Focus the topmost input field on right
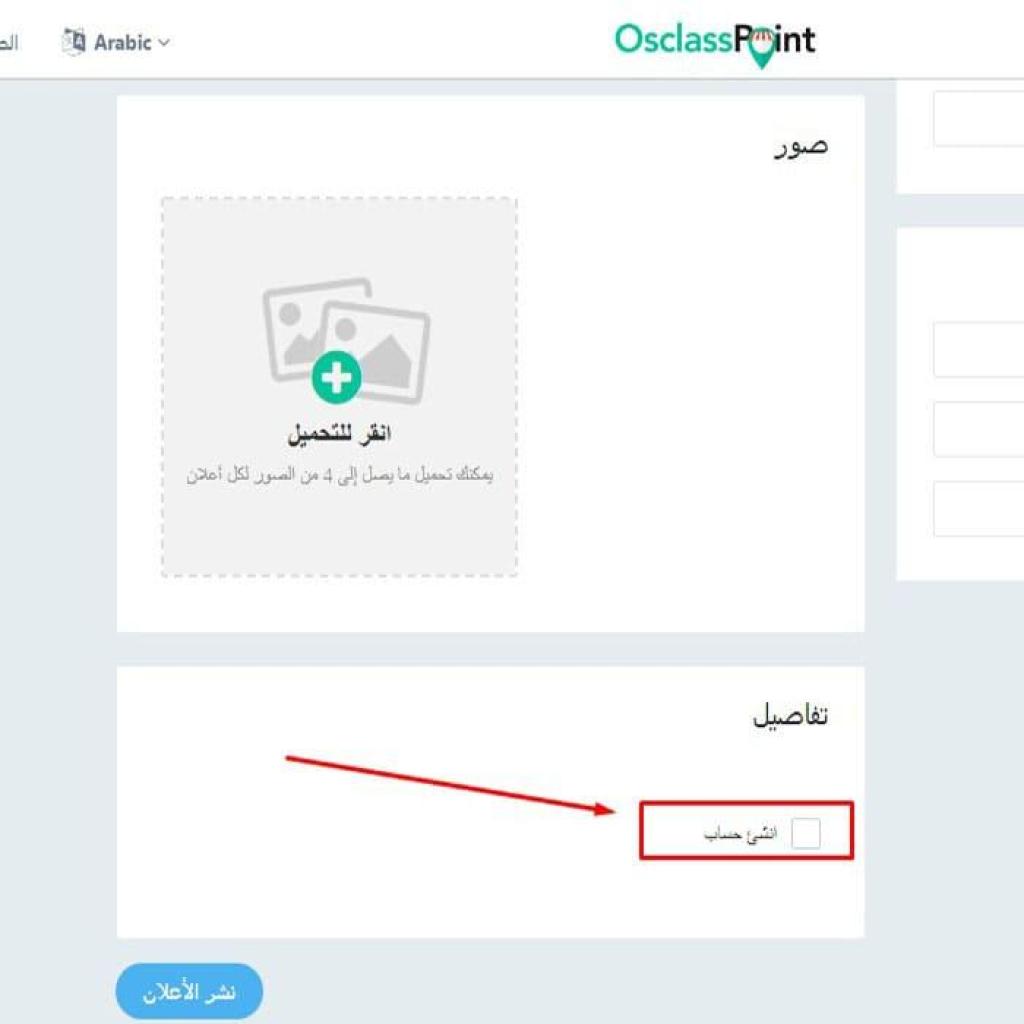Viewport: 1024px width, 1024px height. (978, 119)
